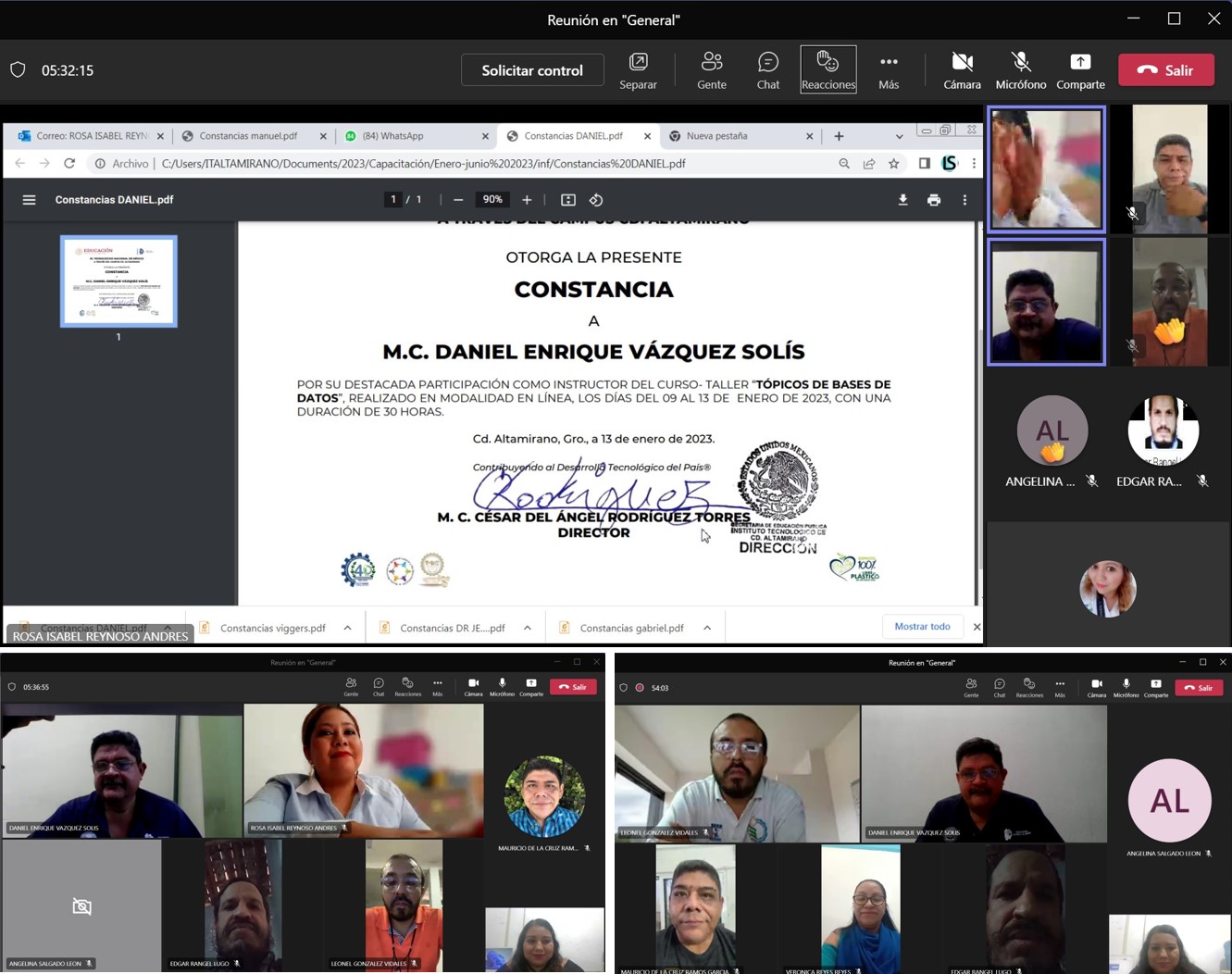Rotate the PDF counterclockwise
1232x974 pixels.
[596, 200]
